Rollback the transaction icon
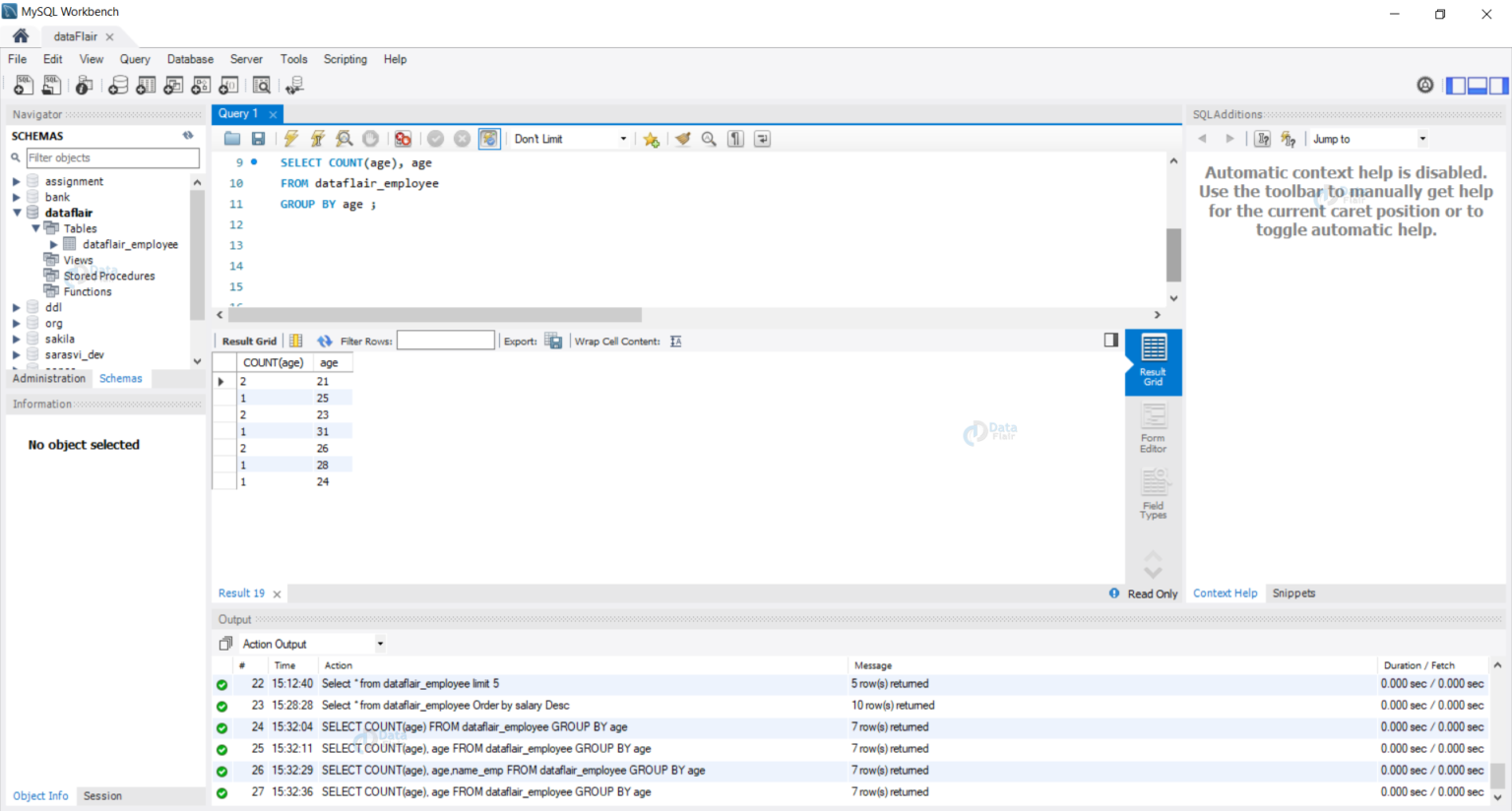This screenshot has height=811, width=1512. click(x=462, y=139)
